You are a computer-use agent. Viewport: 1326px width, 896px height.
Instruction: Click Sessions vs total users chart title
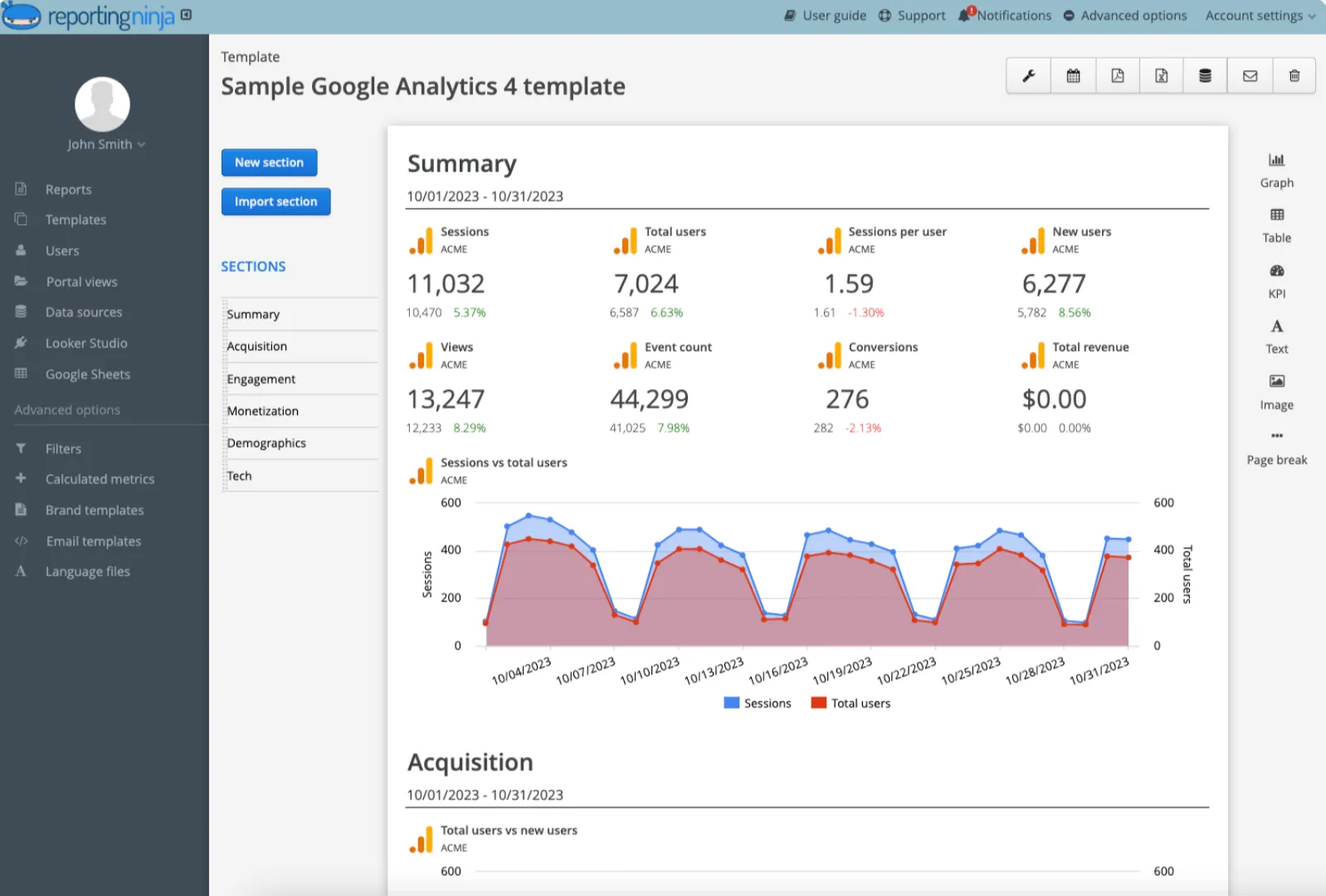click(504, 463)
